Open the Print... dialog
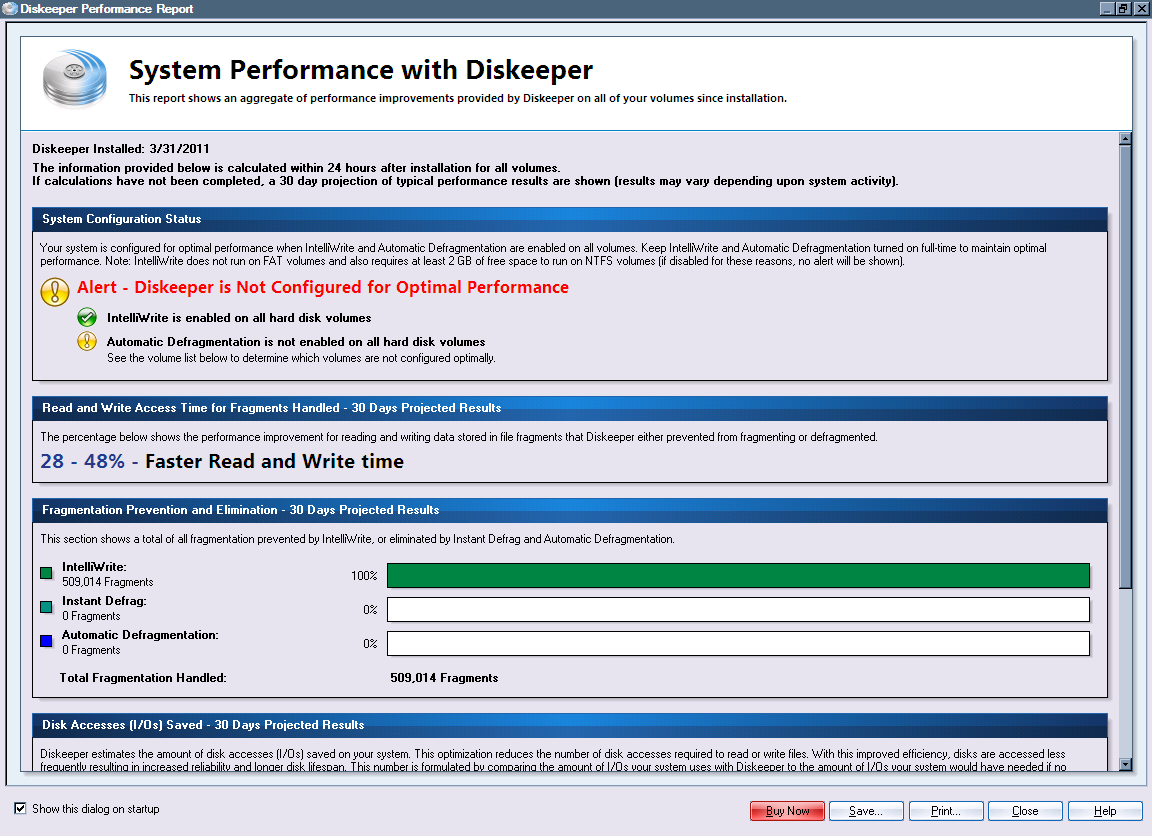Image resolution: width=1152 pixels, height=836 pixels. (945, 811)
